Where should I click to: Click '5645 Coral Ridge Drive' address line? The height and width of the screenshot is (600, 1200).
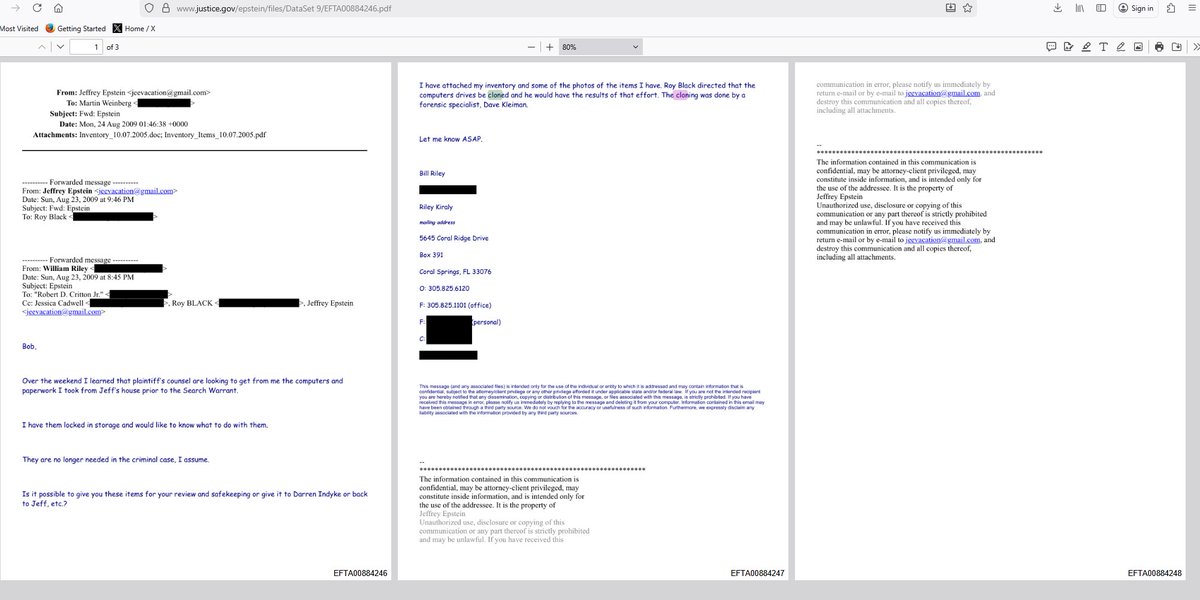tap(455, 239)
